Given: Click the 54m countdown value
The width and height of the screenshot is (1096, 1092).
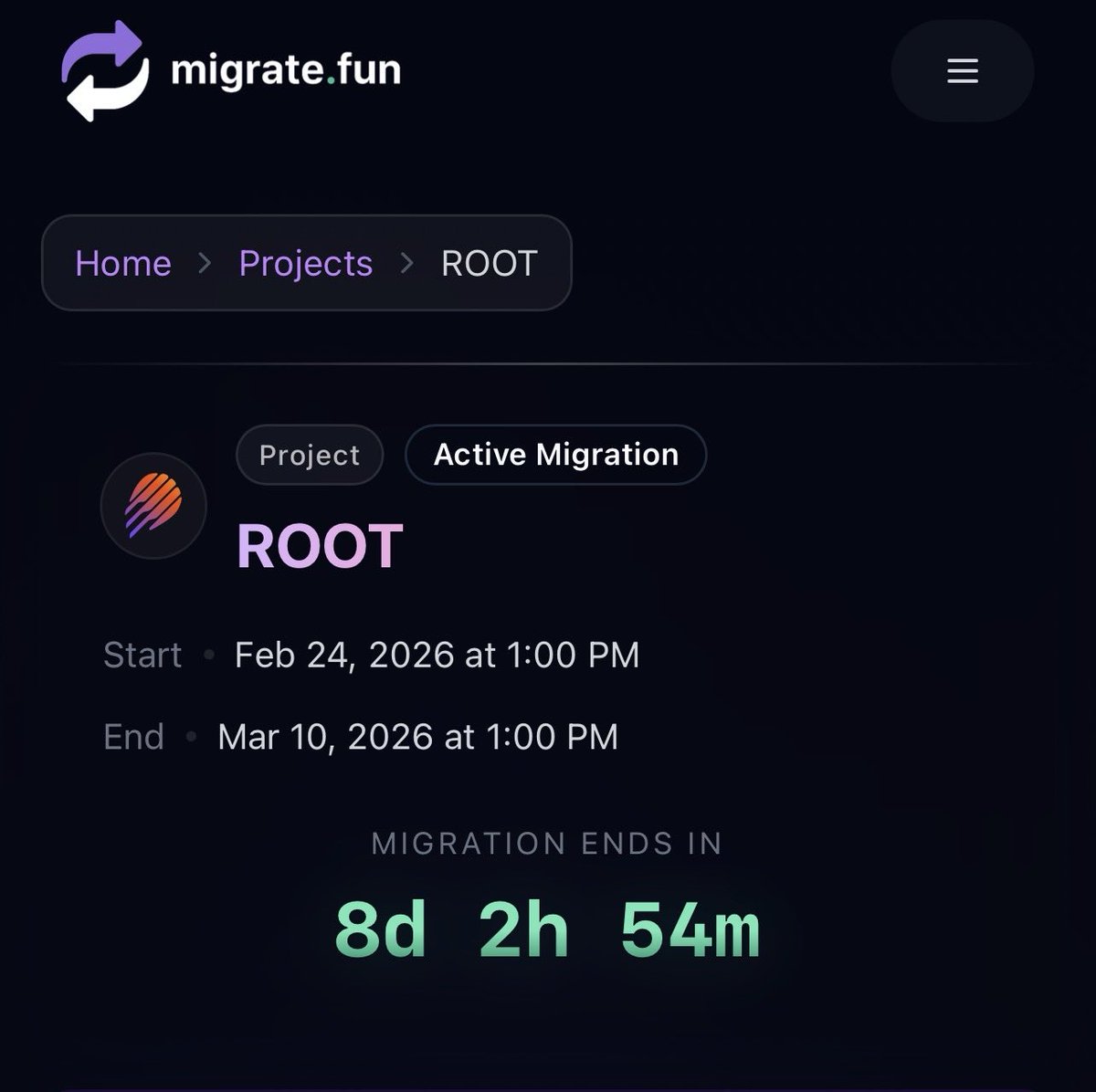Looking at the screenshot, I should 690,929.
